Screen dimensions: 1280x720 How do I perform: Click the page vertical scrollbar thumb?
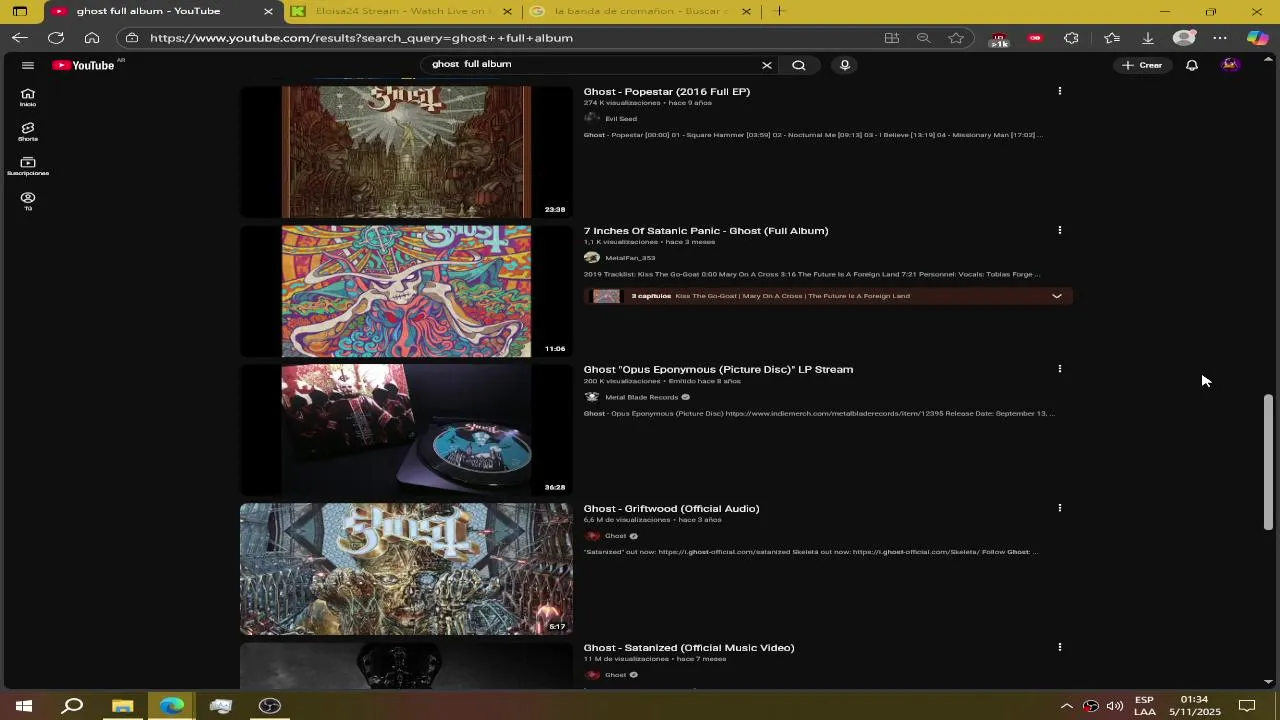pyautogui.click(x=1268, y=462)
